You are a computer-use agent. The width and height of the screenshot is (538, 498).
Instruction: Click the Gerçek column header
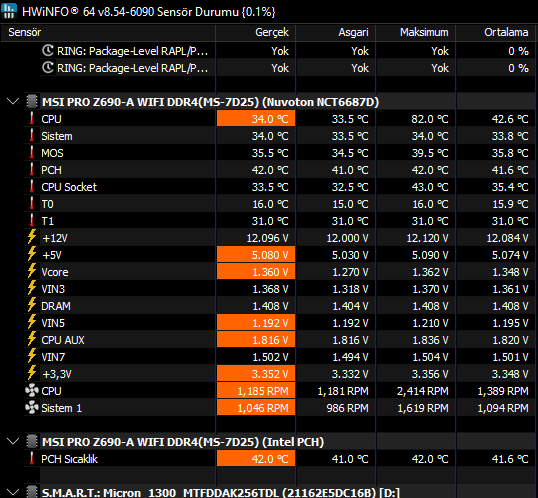point(256,32)
